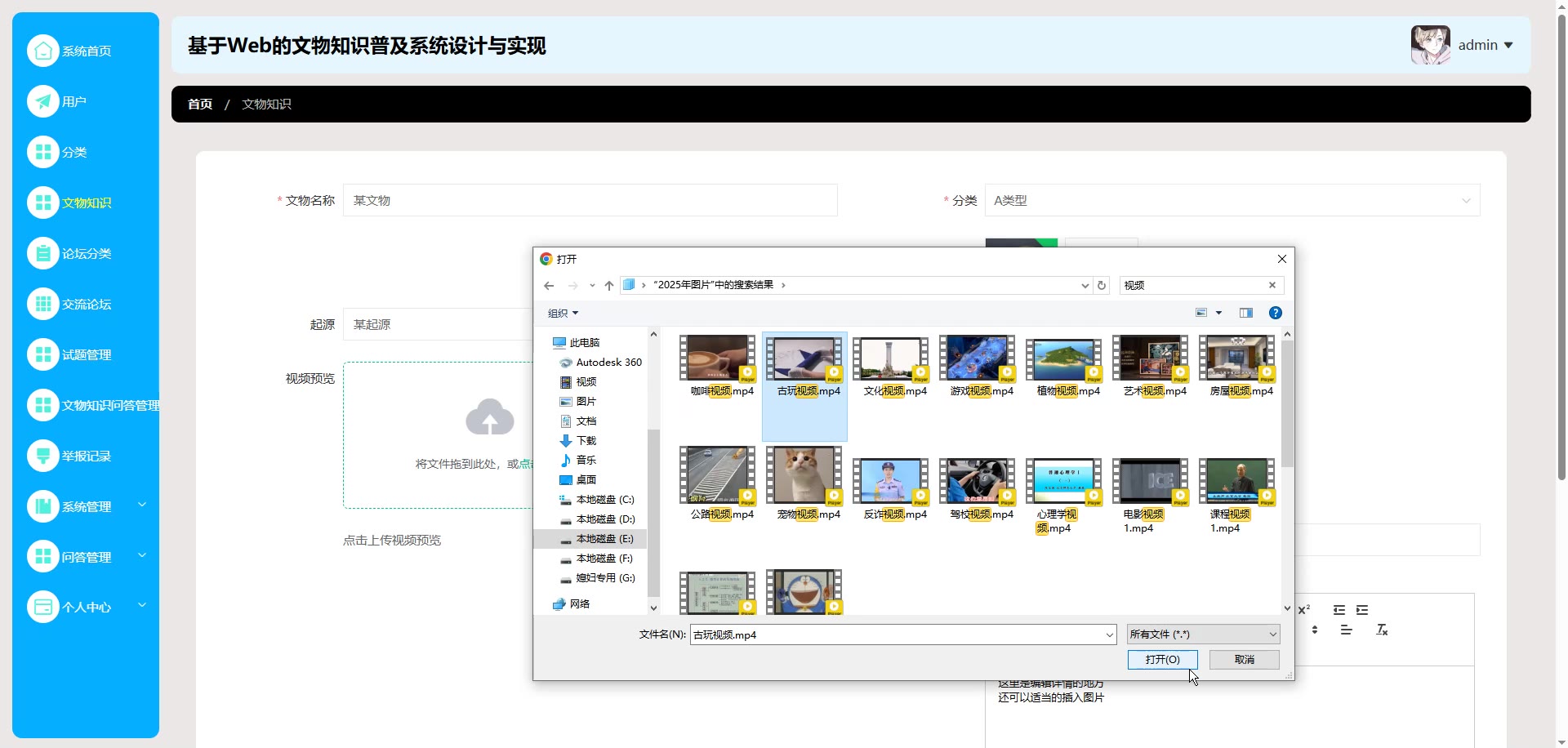This screenshot has width=1568, height=748.
Task: Click the up-one-level arrow in the dialog
Action: (609, 286)
